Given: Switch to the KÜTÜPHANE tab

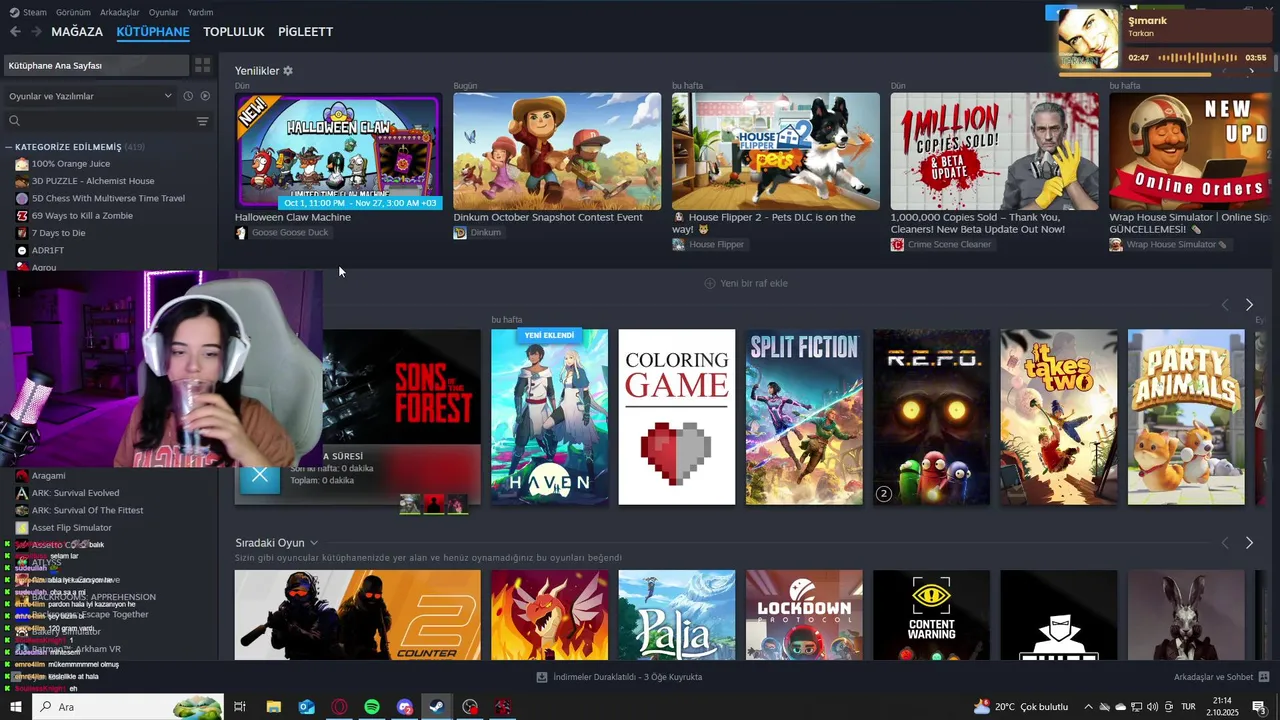Looking at the screenshot, I should coord(153,32).
